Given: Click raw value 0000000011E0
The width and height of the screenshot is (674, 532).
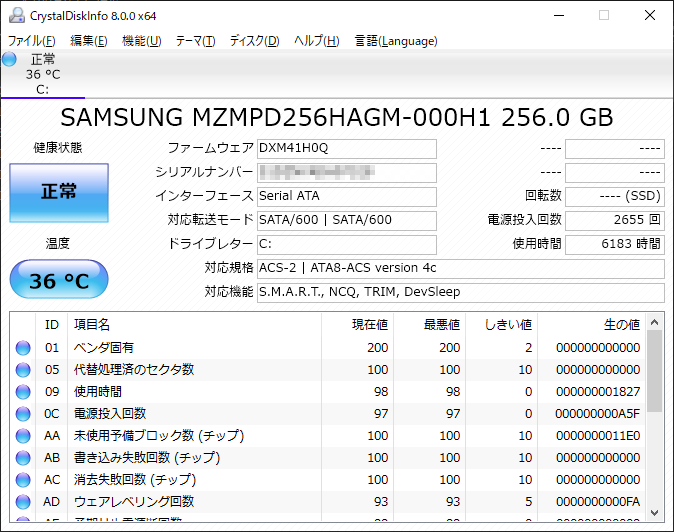Looking at the screenshot, I should coord(598,436).
